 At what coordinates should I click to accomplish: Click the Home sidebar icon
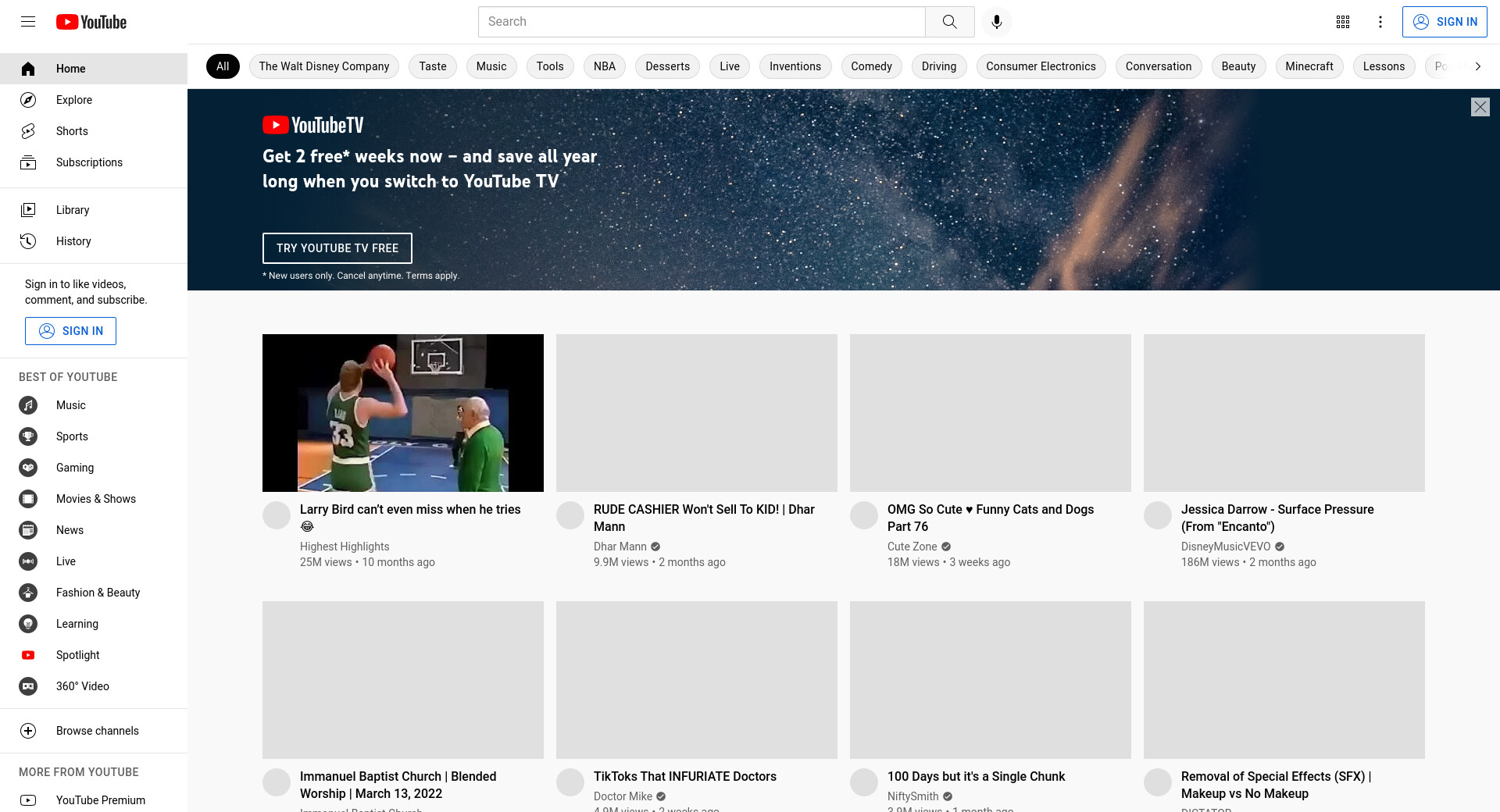click(28, 69)
